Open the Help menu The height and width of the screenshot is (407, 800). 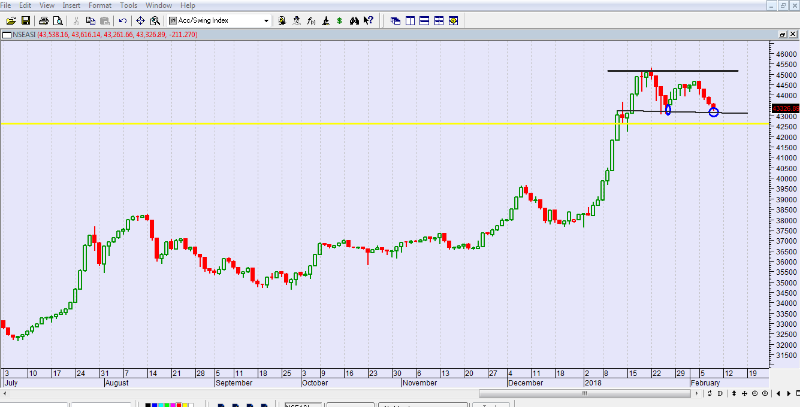pos(188,6)
